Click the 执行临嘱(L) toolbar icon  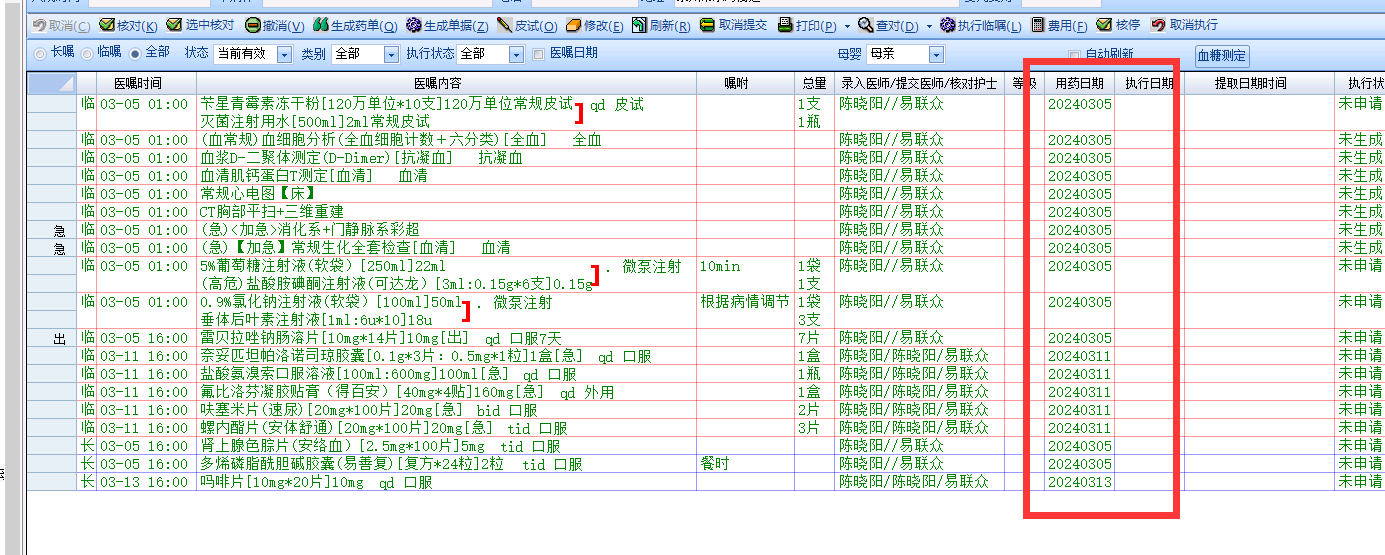click(x=948, y=25)
